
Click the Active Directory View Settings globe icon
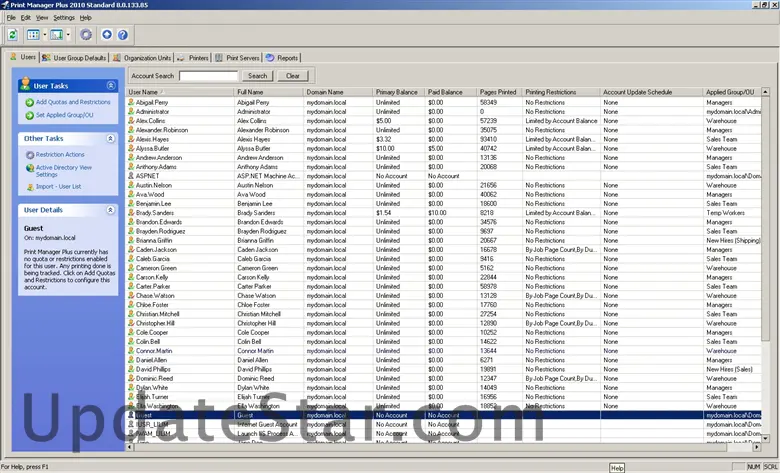(x=28, y=168)
